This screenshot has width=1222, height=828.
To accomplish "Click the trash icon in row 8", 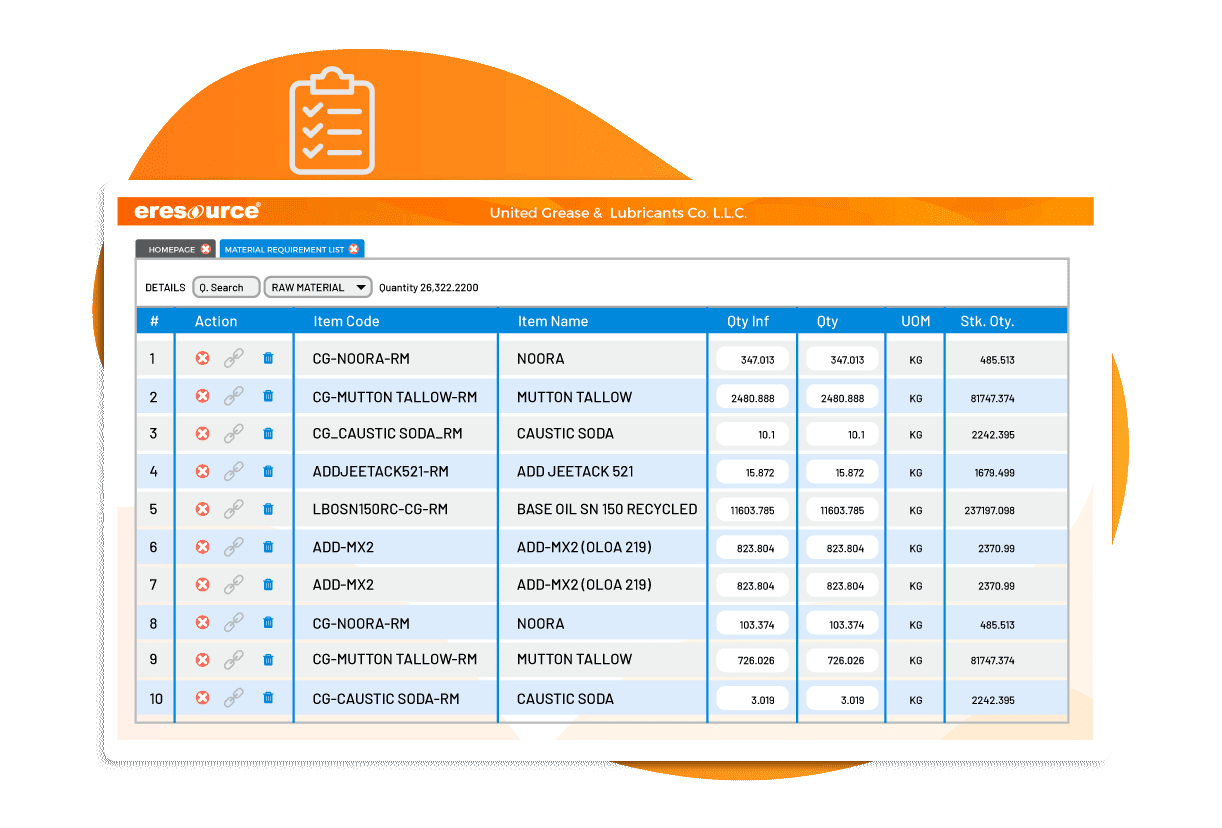I will point(268,623).
